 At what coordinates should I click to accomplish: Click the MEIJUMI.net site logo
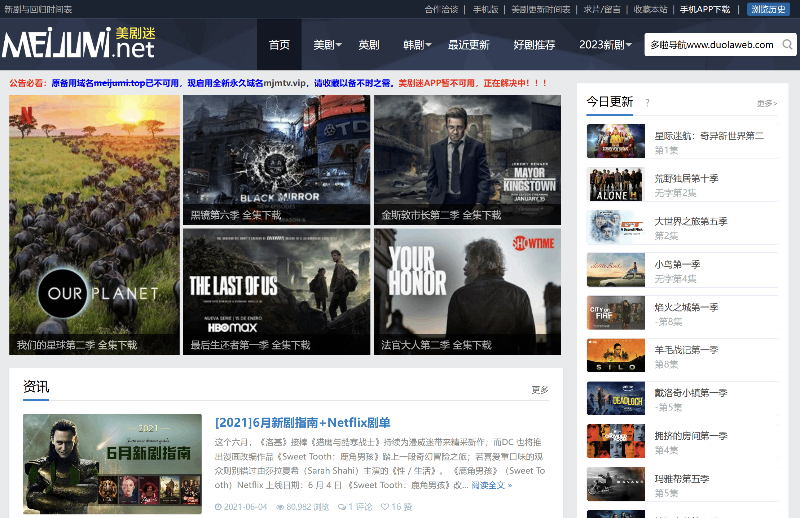[79, 43]
